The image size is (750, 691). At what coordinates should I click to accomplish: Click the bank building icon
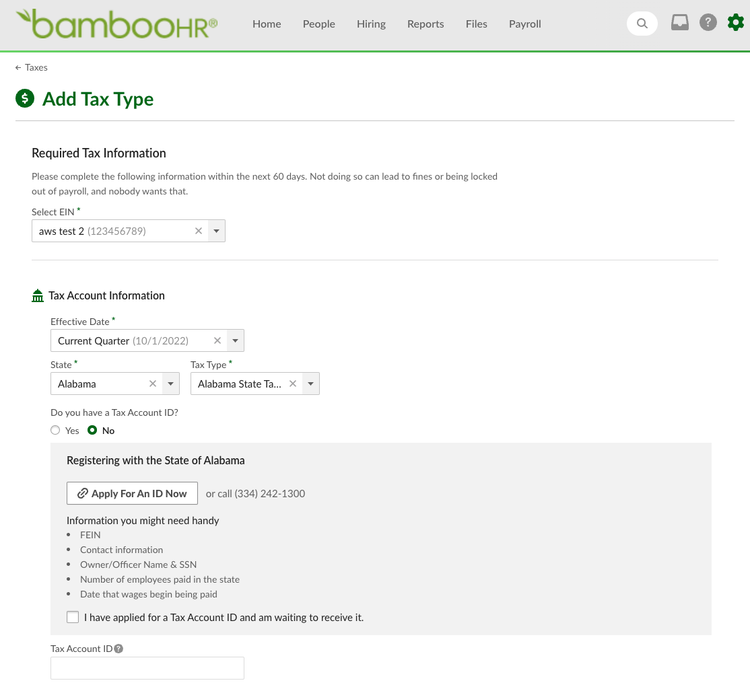(x=37, y=296)
